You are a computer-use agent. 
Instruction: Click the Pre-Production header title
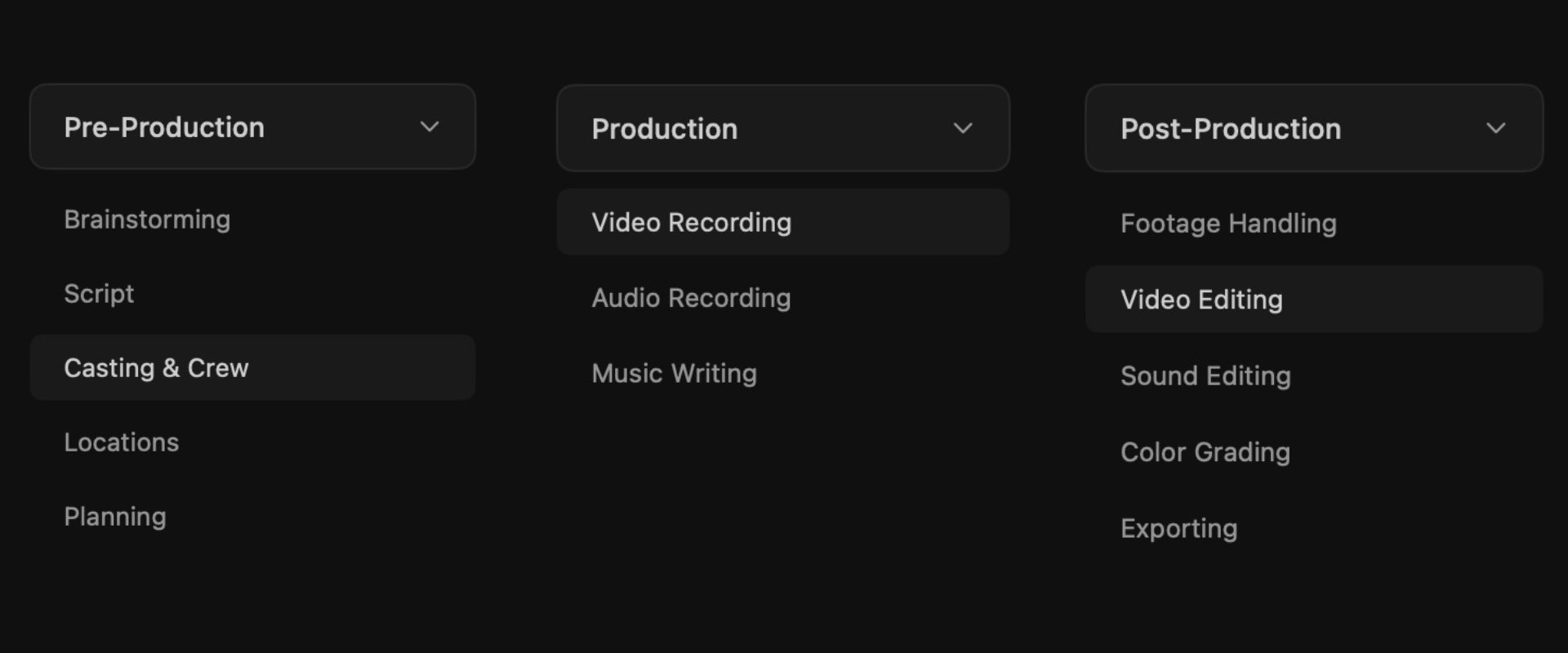[164, 127]
